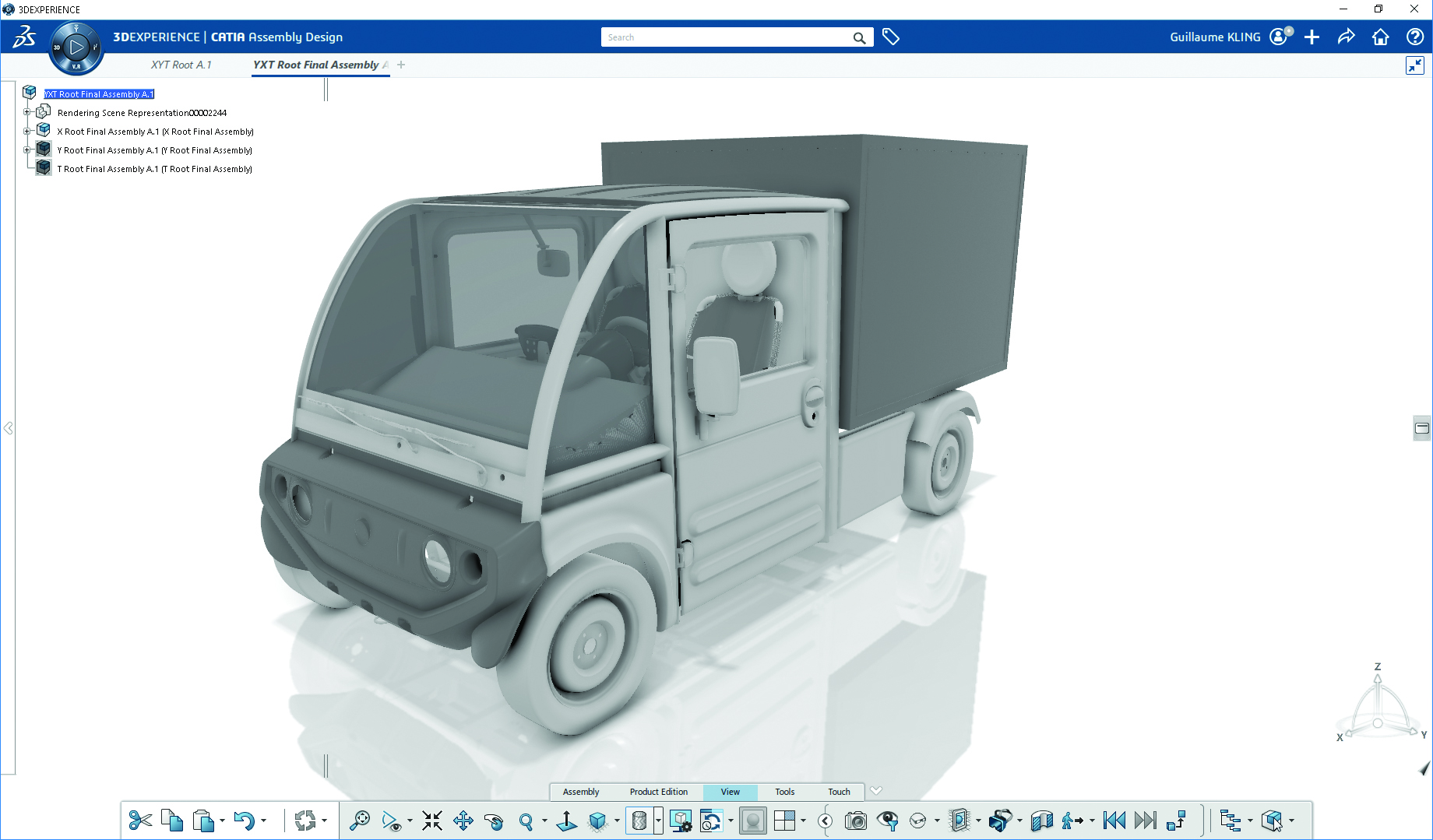The height and width of the screenshot is (840, 1433).
Task: Expand the action bar chevron beside Touch
Action: tap(876, 790)
